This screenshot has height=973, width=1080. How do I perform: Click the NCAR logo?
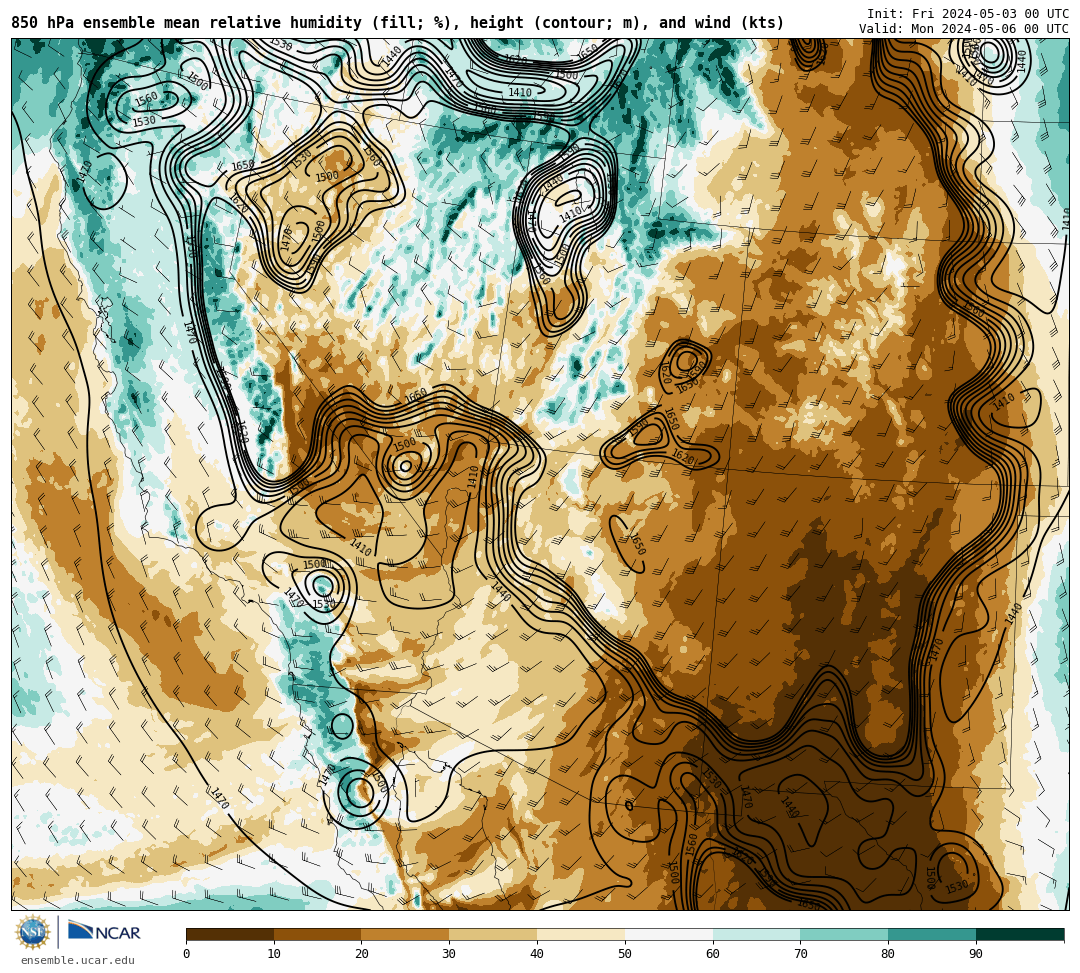[104, 932]
